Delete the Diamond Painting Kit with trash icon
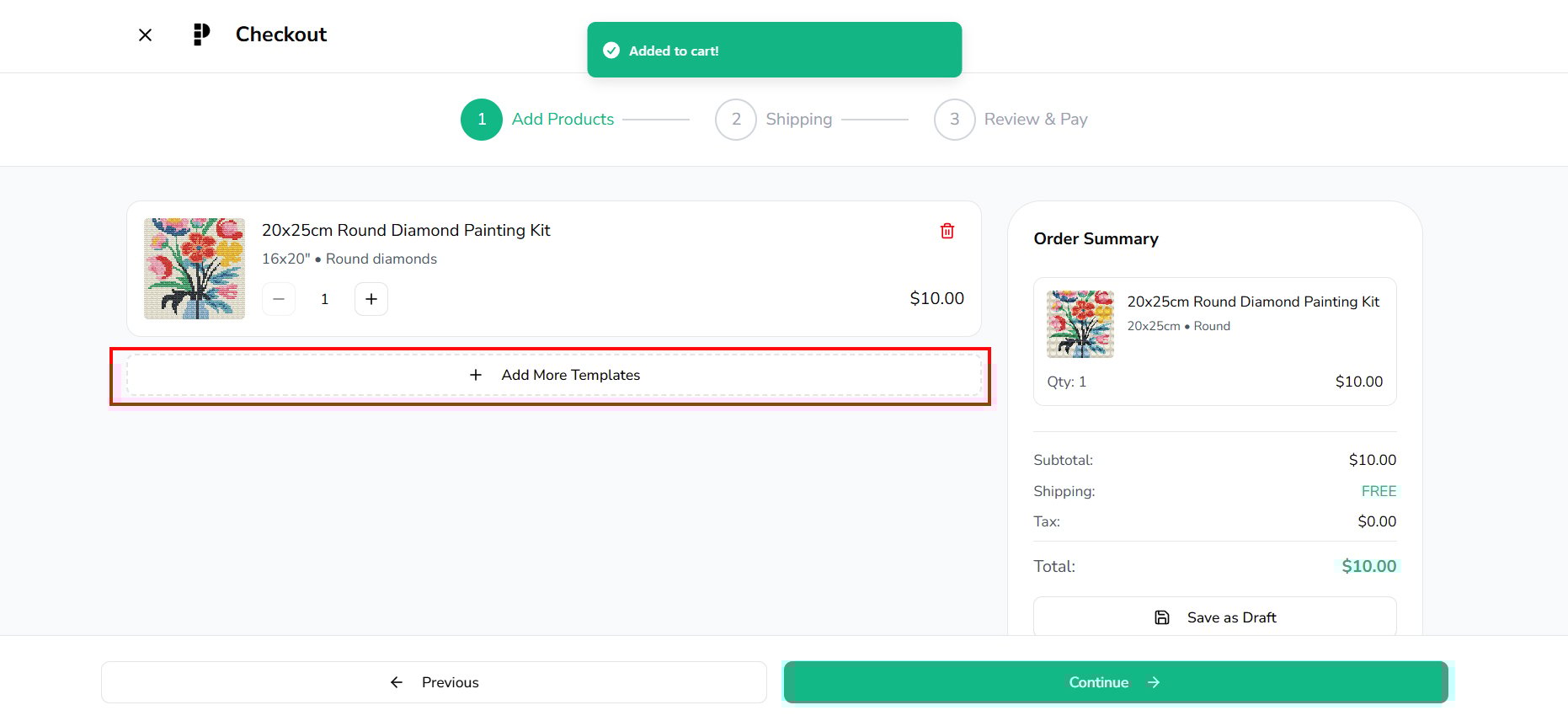Image resolution: width=1568 pixels, height=721 pixels. coord(947,231)
